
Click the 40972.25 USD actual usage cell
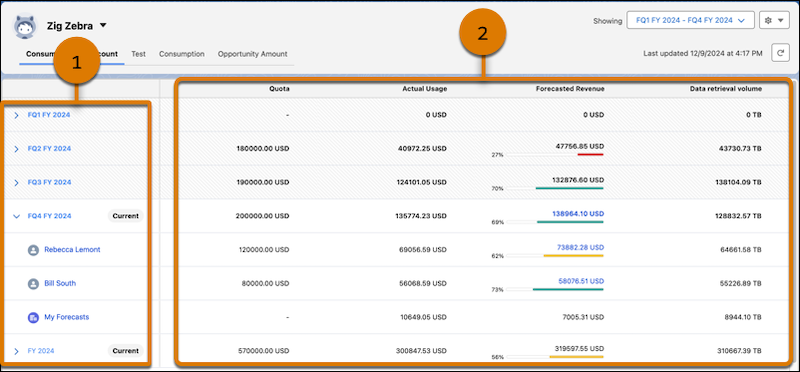(422, 148)
